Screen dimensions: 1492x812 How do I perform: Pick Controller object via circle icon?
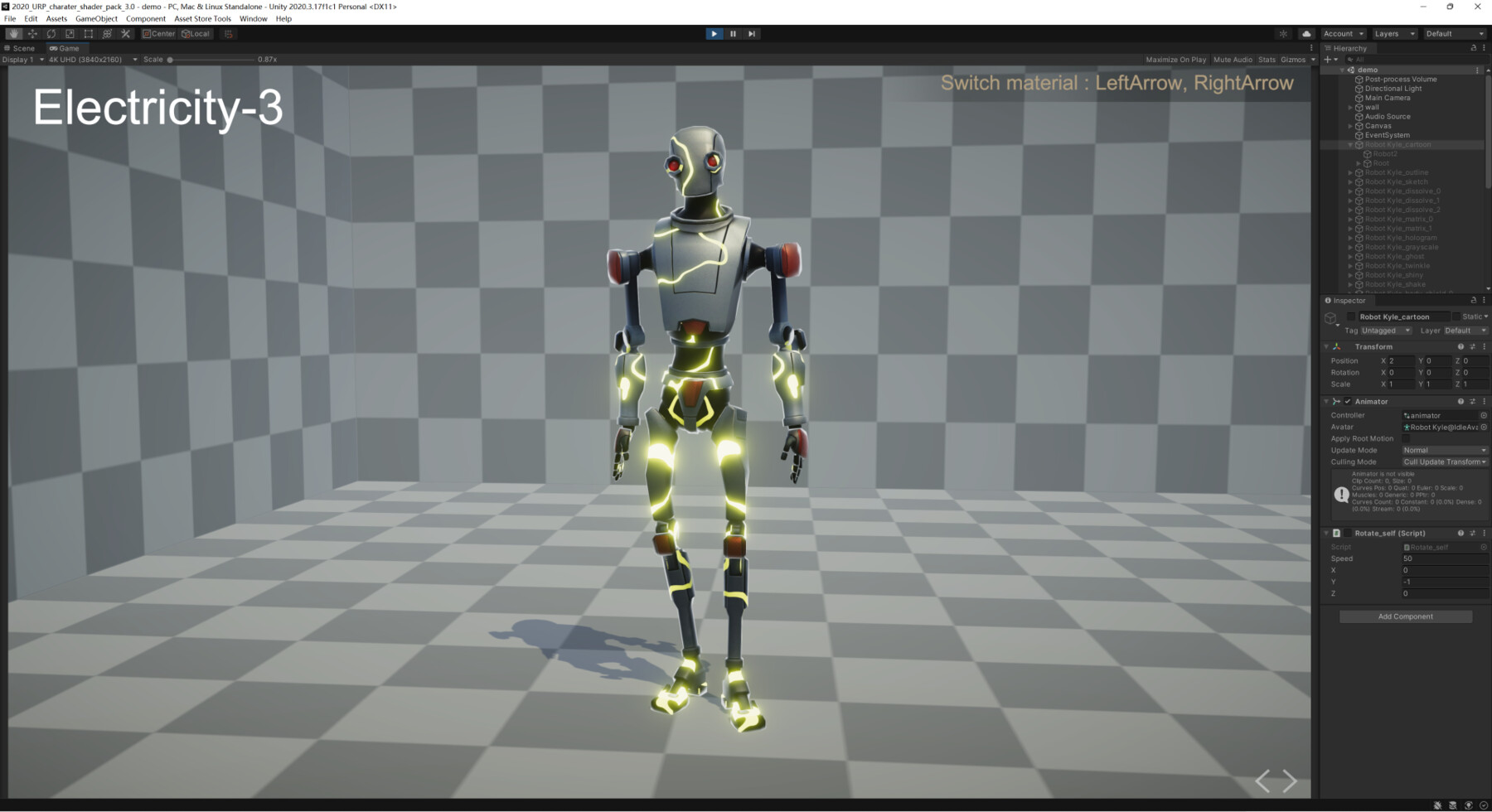coord(1484,415)
